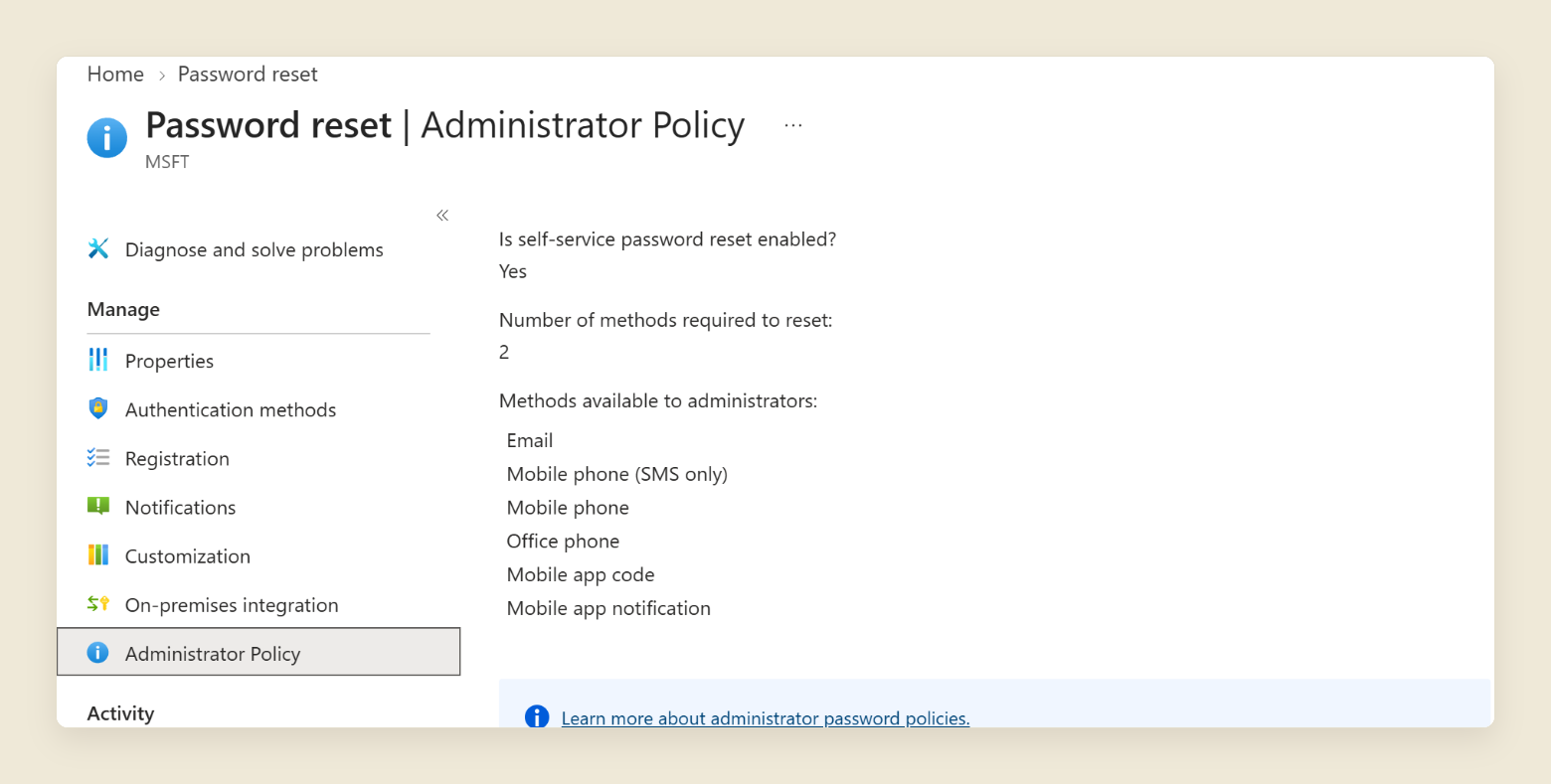Click the Authentication methods shield icon
This screenshot has width=1551, height=784.
coord(98,408)
